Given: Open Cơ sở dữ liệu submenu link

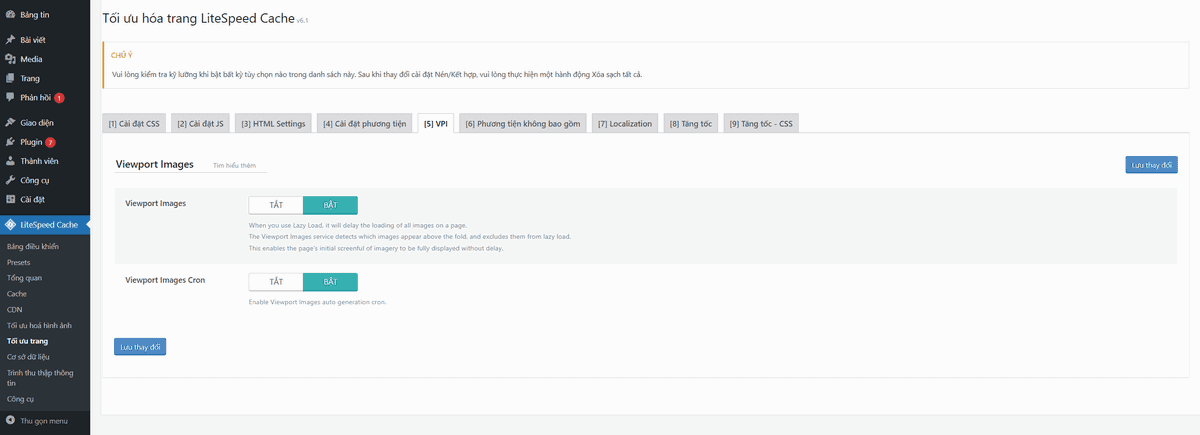Looking at the screenshot, I should tap(28, 356).
